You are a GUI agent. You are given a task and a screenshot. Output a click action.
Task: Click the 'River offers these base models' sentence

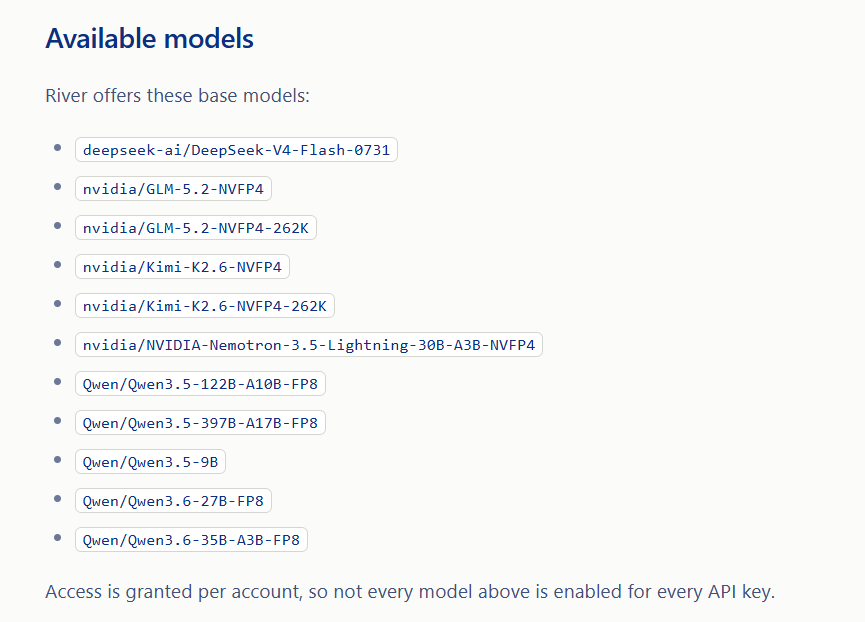178,95
